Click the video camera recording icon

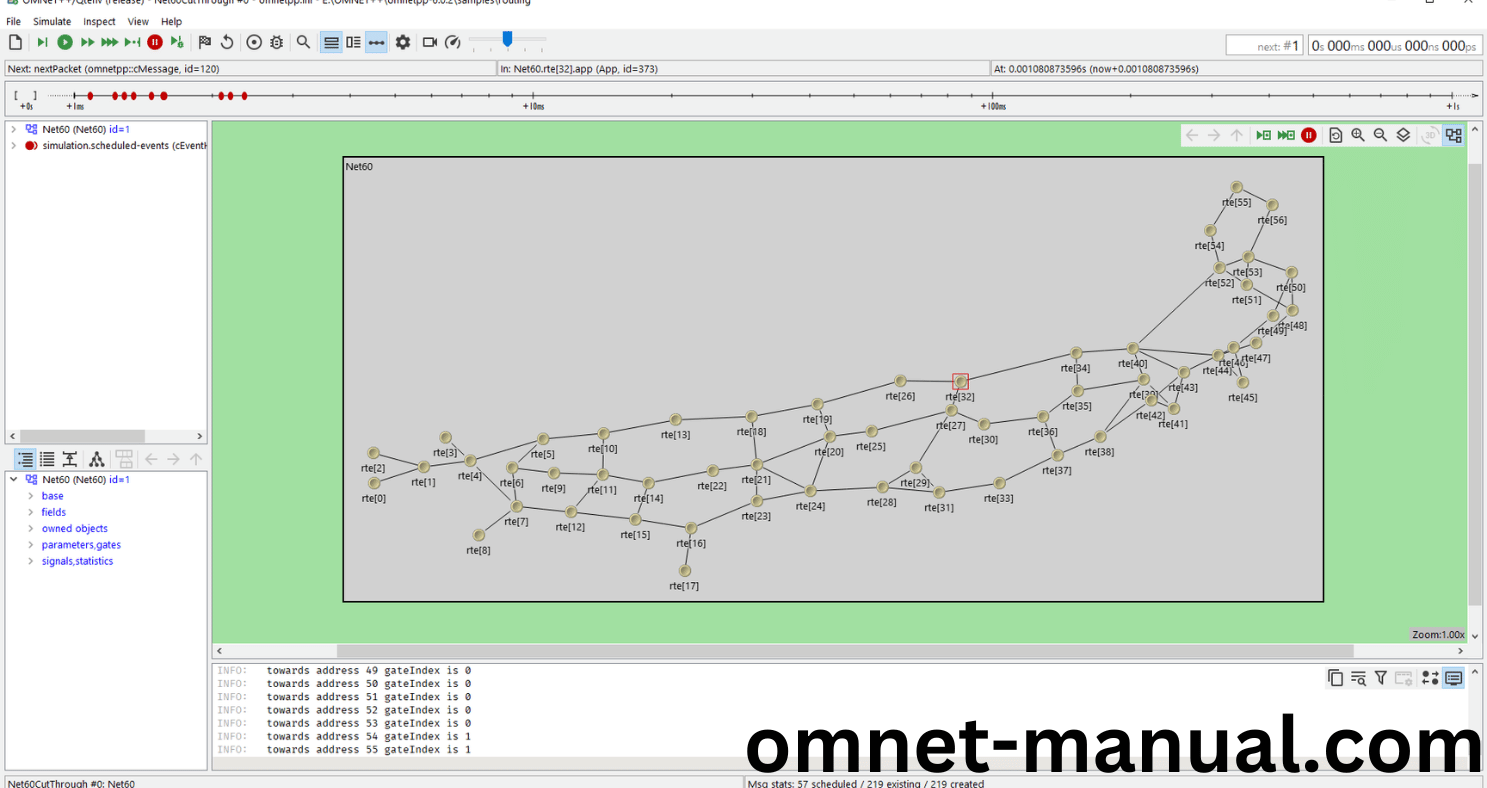point(430,42)
